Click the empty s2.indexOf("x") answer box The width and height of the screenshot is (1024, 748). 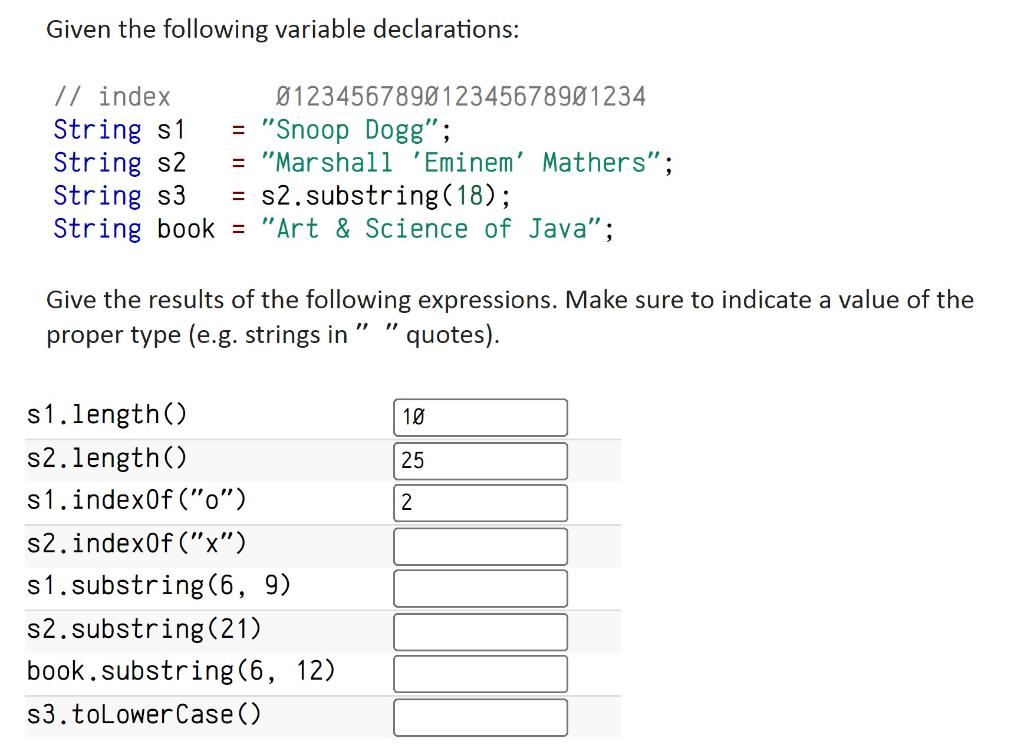point(480,546)
